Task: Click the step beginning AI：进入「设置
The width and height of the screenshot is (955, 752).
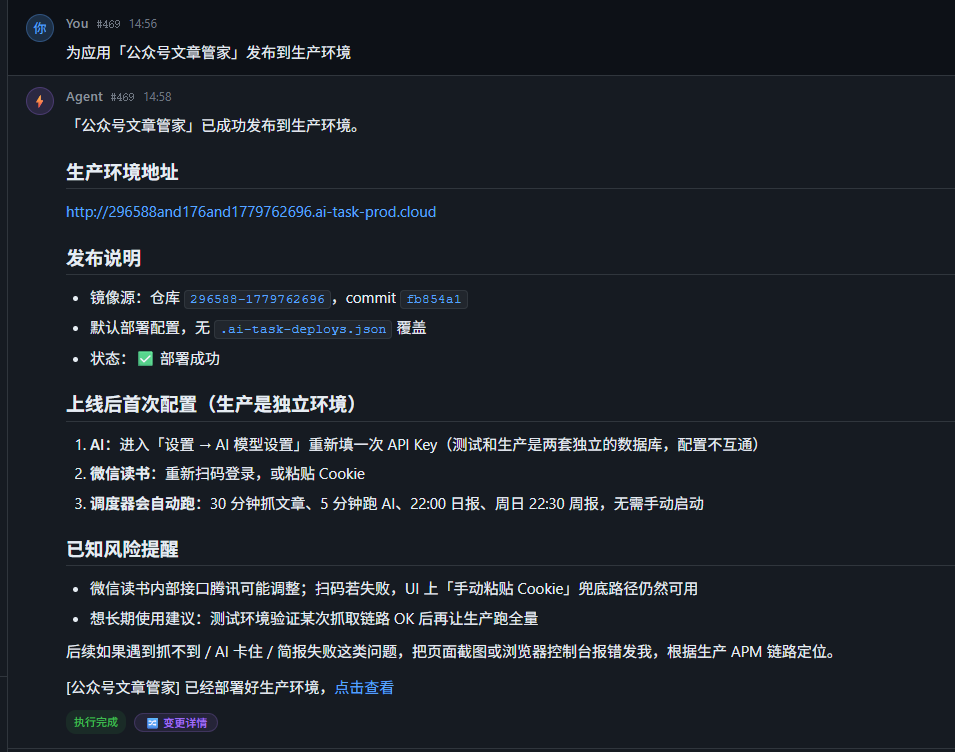Action: click(x=425, y=445)
